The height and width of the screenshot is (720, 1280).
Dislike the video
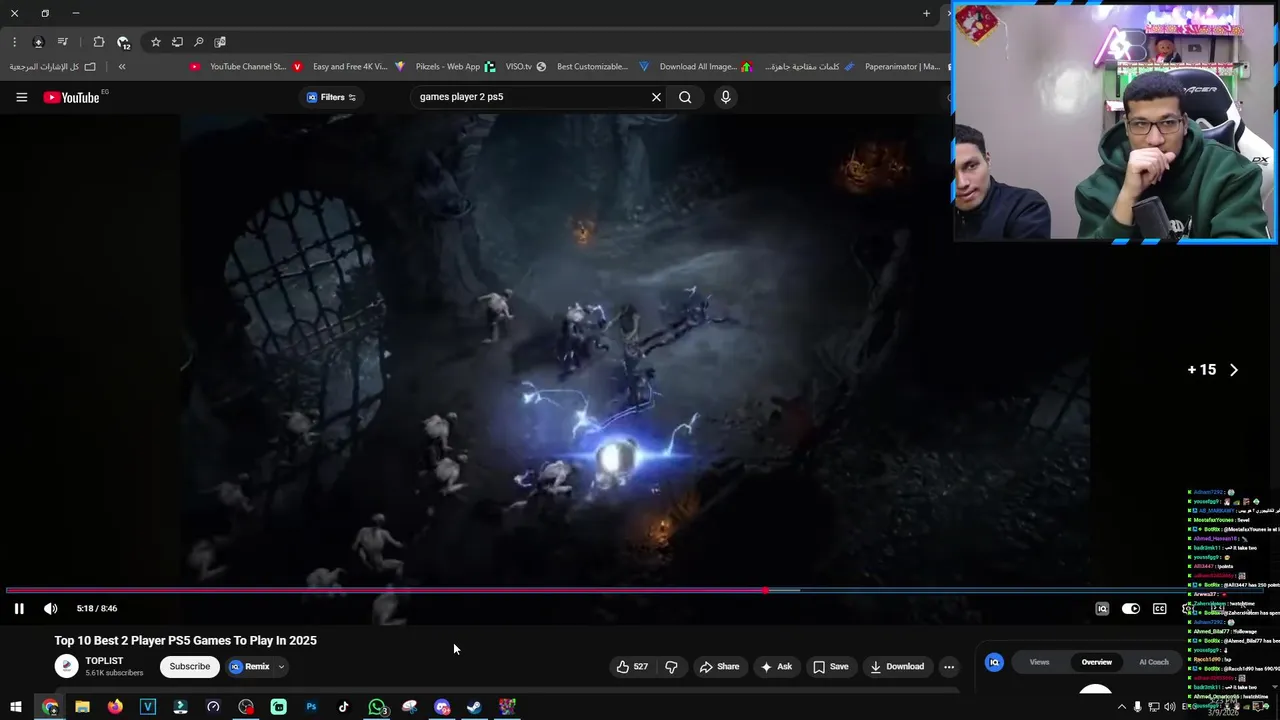(671, 666)
